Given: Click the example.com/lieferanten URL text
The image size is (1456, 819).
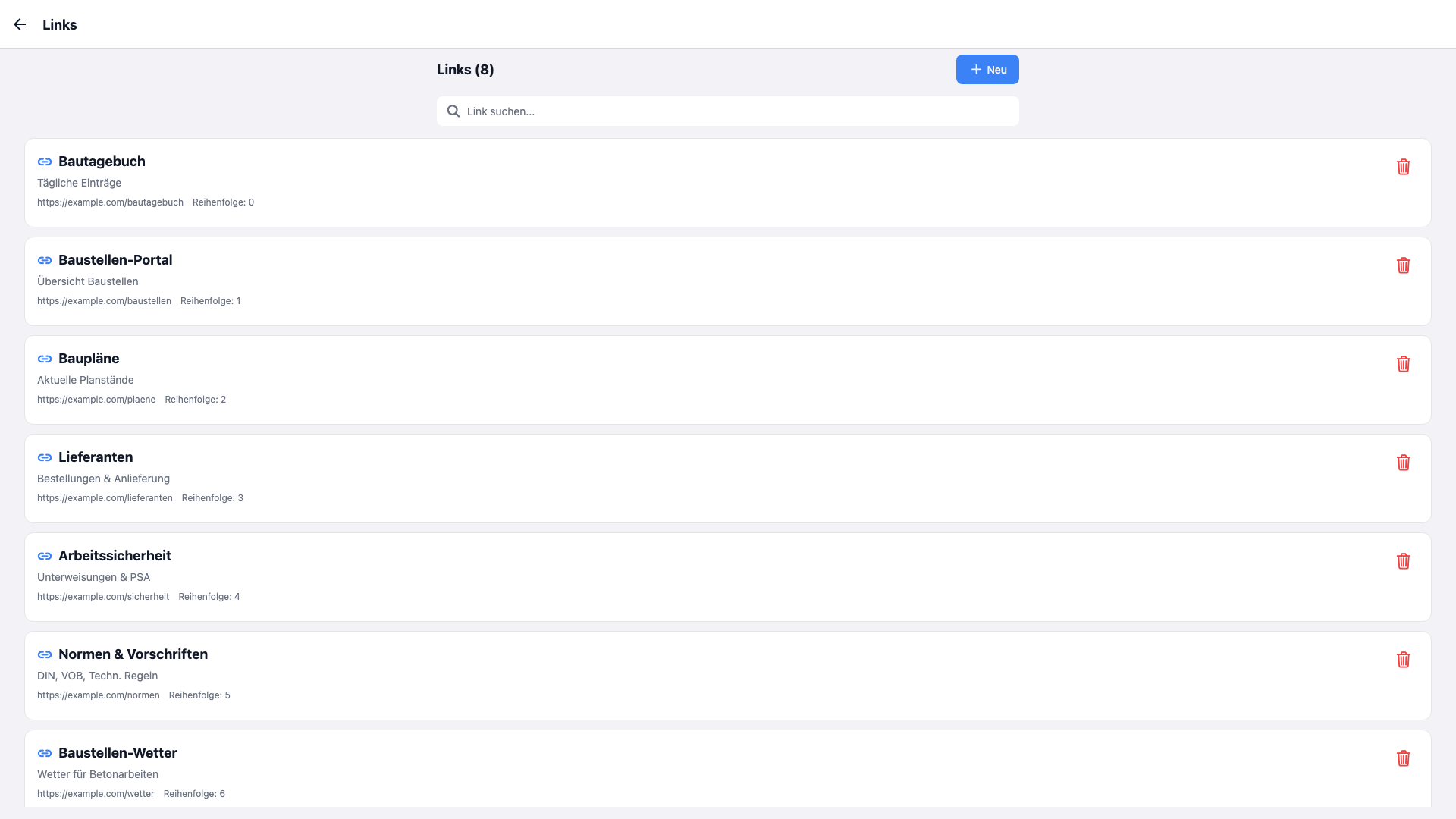Looking at the screenshot, I should point(105,498).
